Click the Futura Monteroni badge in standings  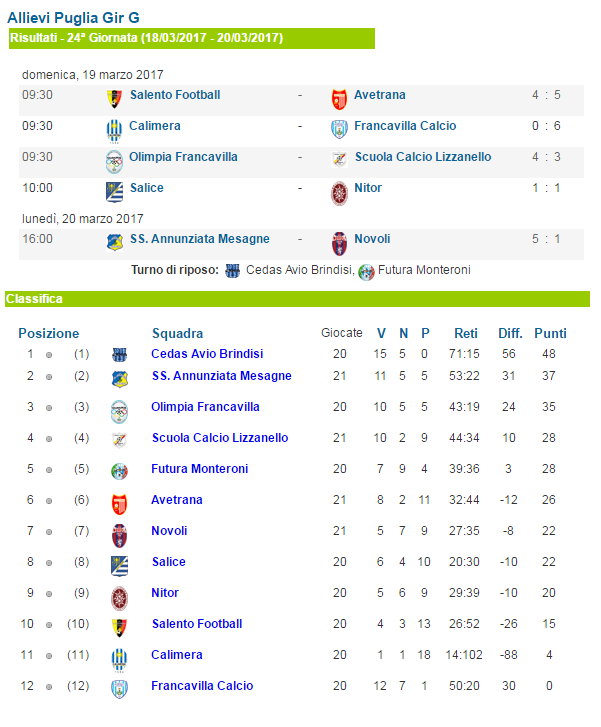click(120, 471)
